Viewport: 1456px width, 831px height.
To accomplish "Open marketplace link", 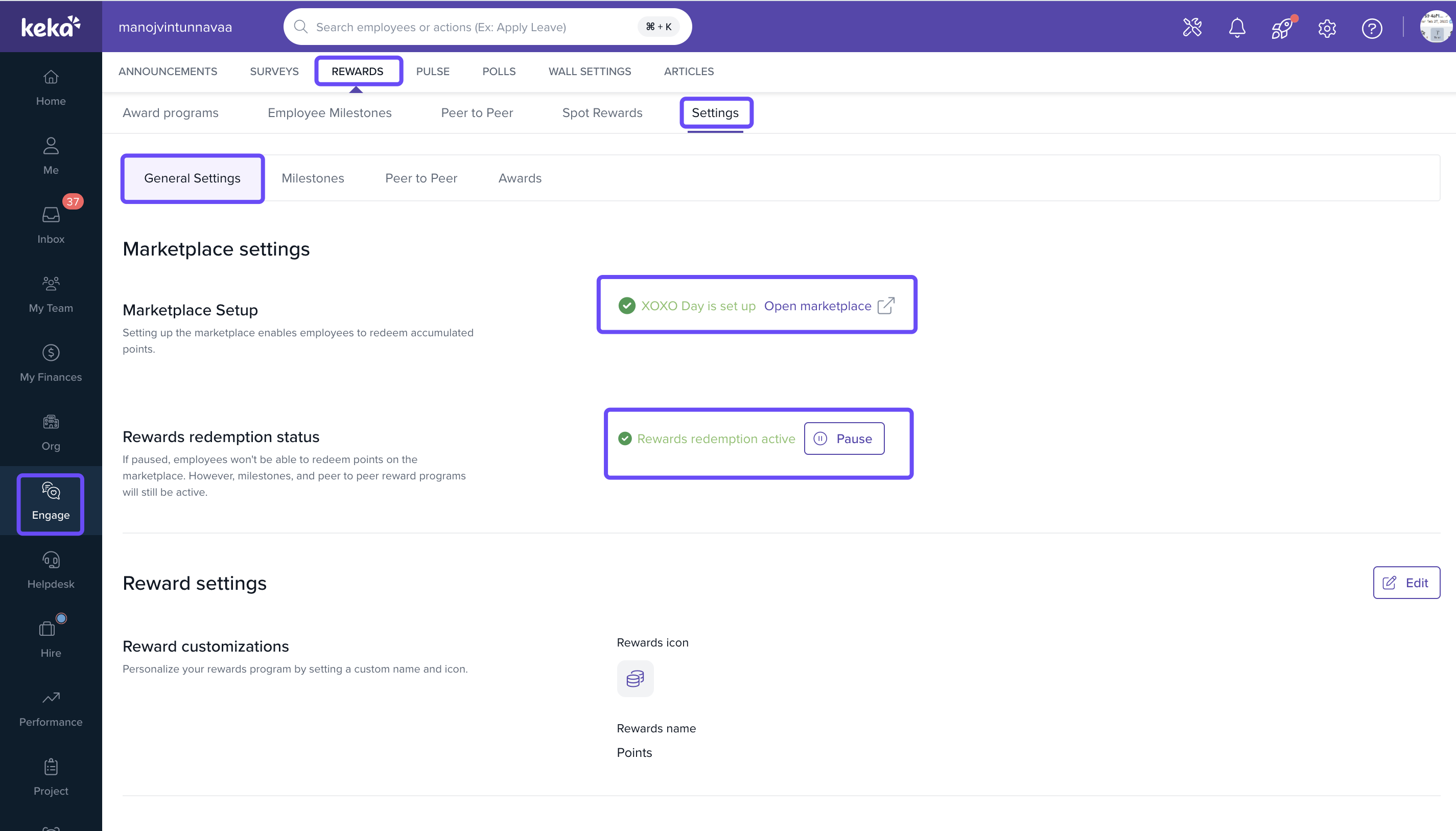I will click(x=829, y=305).
